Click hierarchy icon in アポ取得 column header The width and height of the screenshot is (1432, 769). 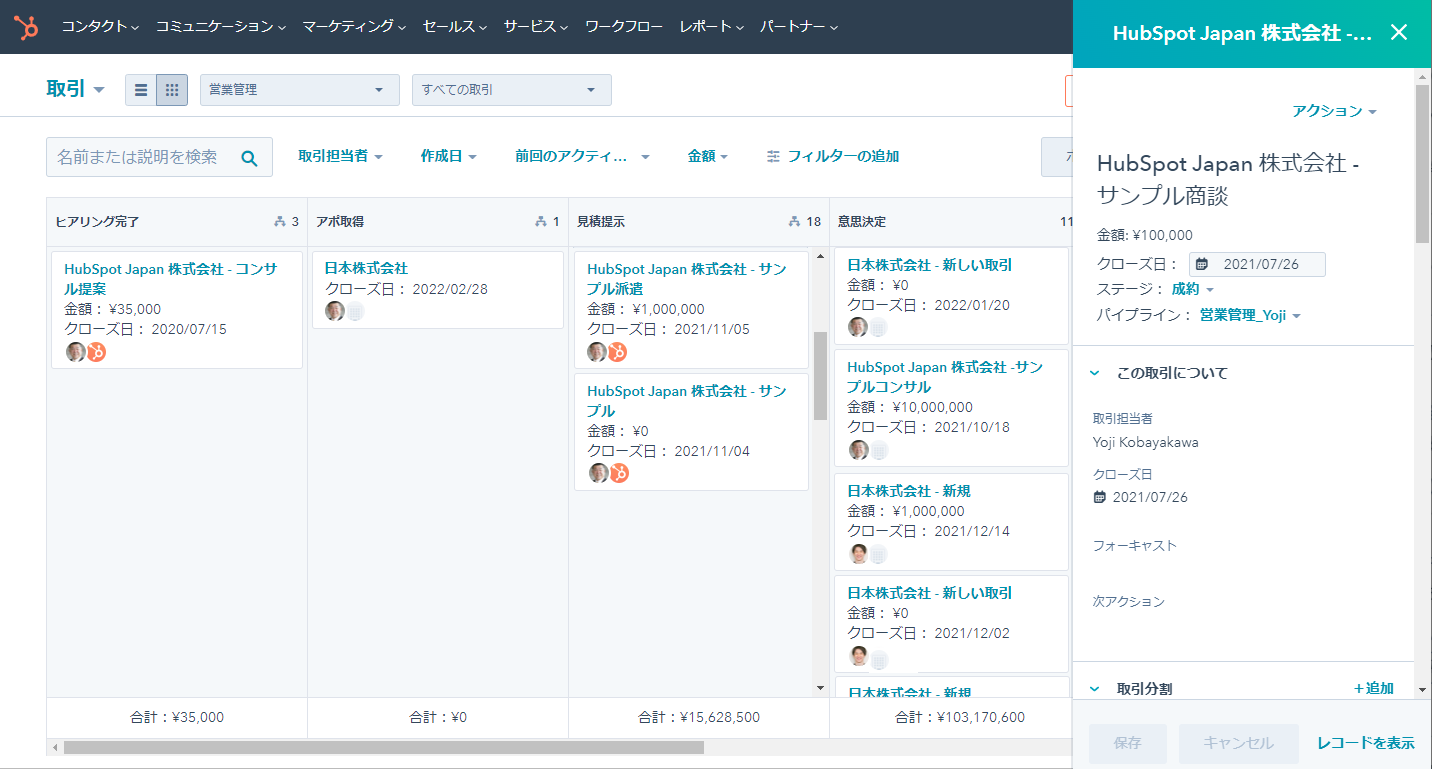(541, 222)
